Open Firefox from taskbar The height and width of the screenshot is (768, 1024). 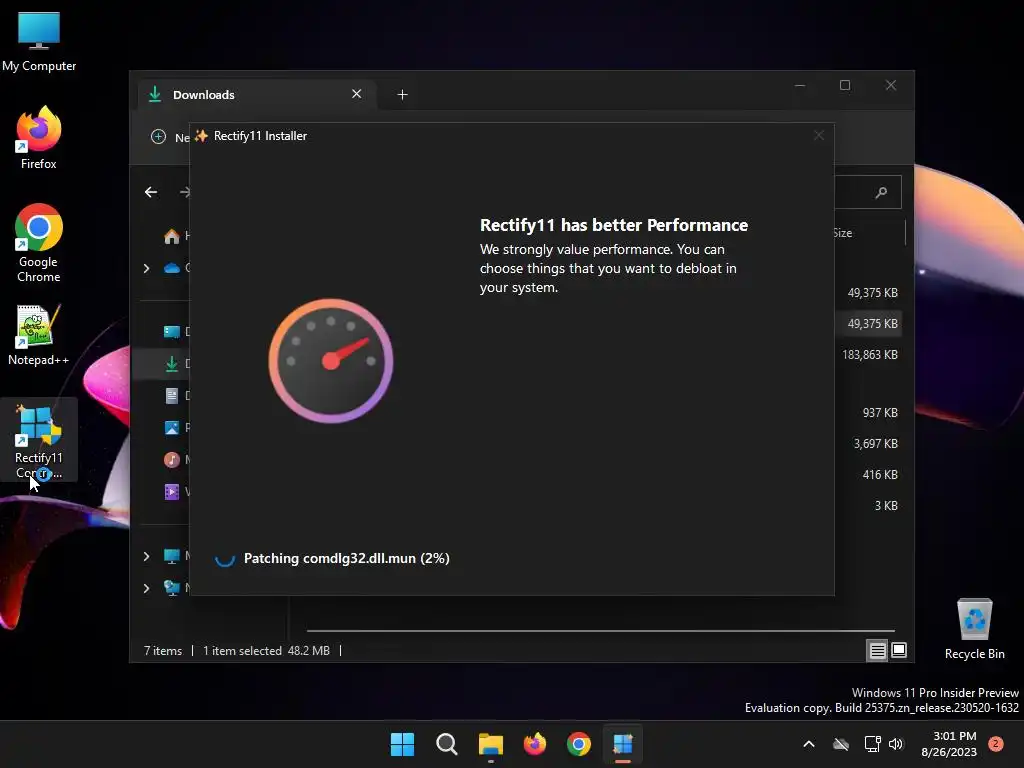pyautogui.click(x=535, y=744)
